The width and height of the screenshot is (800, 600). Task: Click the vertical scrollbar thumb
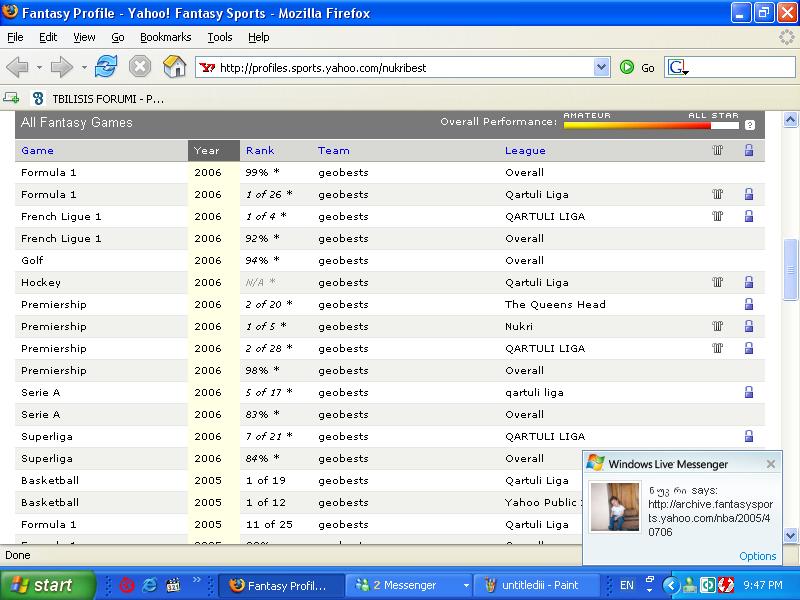(790, 270)
